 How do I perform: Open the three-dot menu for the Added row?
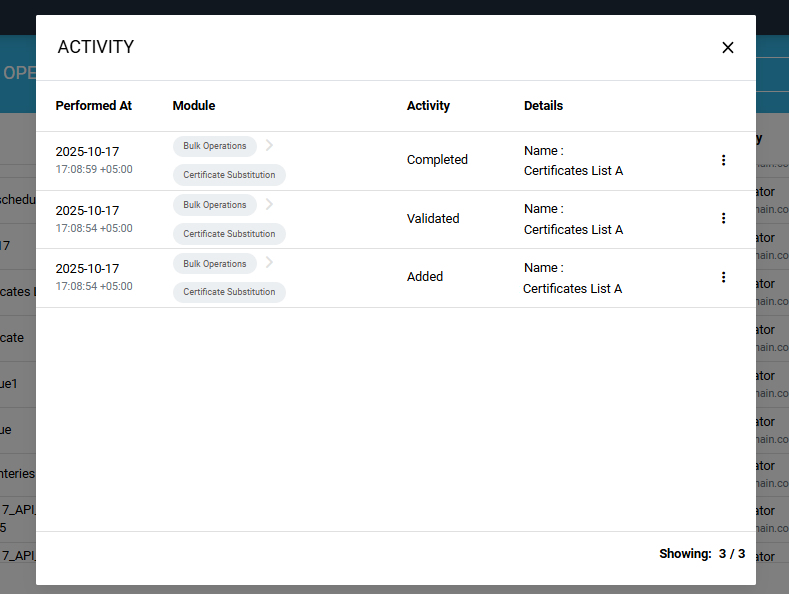click(x=723, y=277)
